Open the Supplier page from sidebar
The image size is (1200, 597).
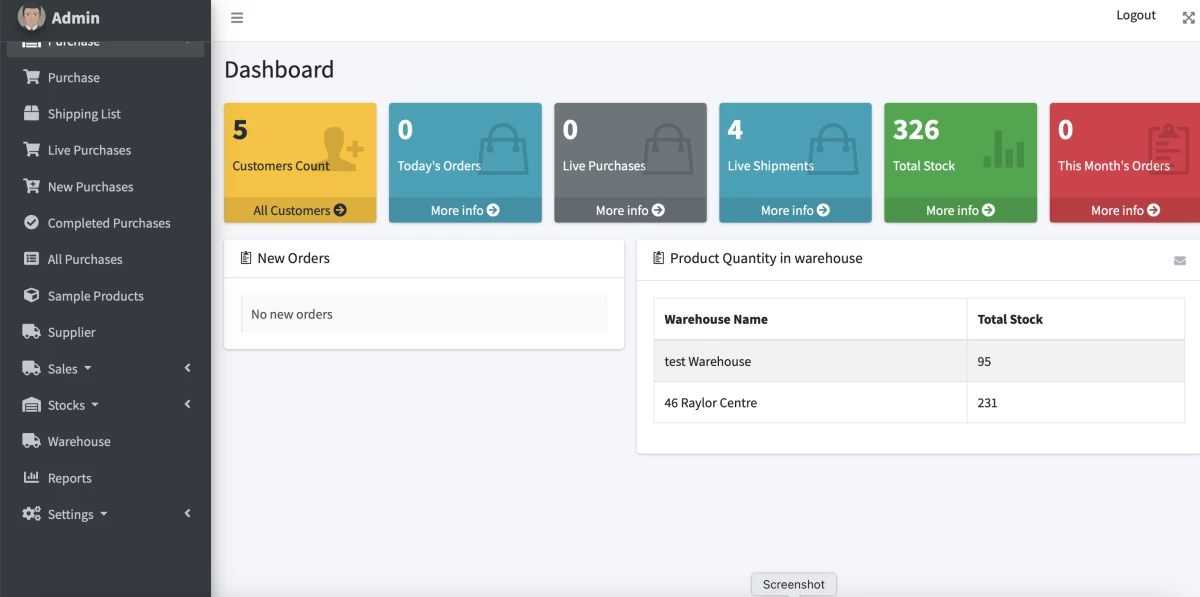[71, 332]
